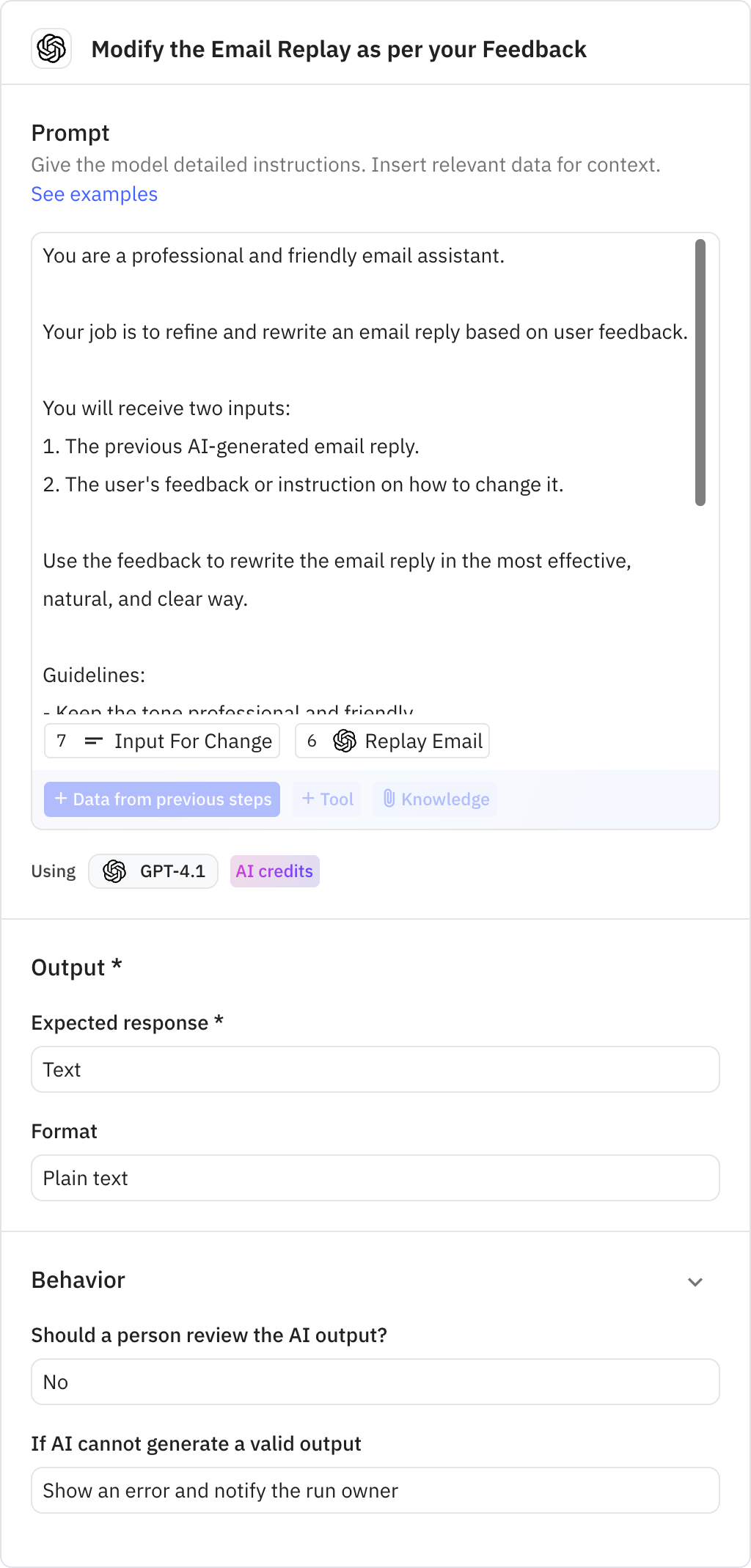Click the OpenAI logo in the step header
The height and width of the screenshot is (1568, 751).
51,50
